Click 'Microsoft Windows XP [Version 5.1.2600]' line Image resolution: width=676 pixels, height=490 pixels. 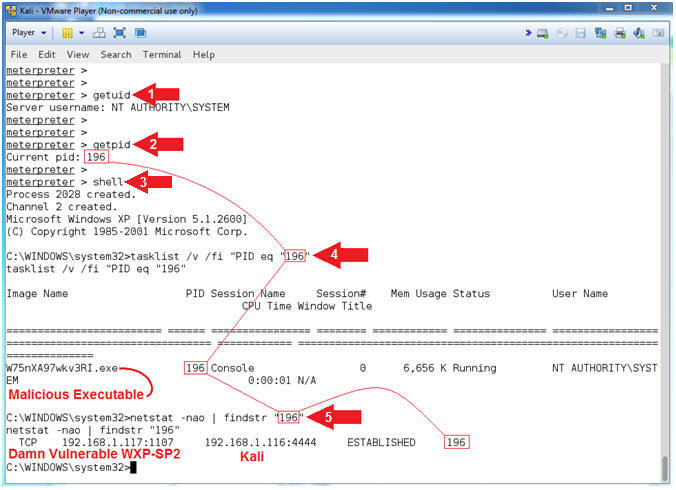[x=127, y=219]
